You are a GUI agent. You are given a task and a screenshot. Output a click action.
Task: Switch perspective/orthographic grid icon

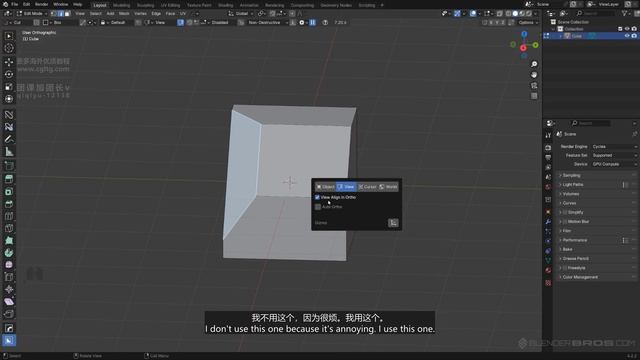(x=534, y=96)
